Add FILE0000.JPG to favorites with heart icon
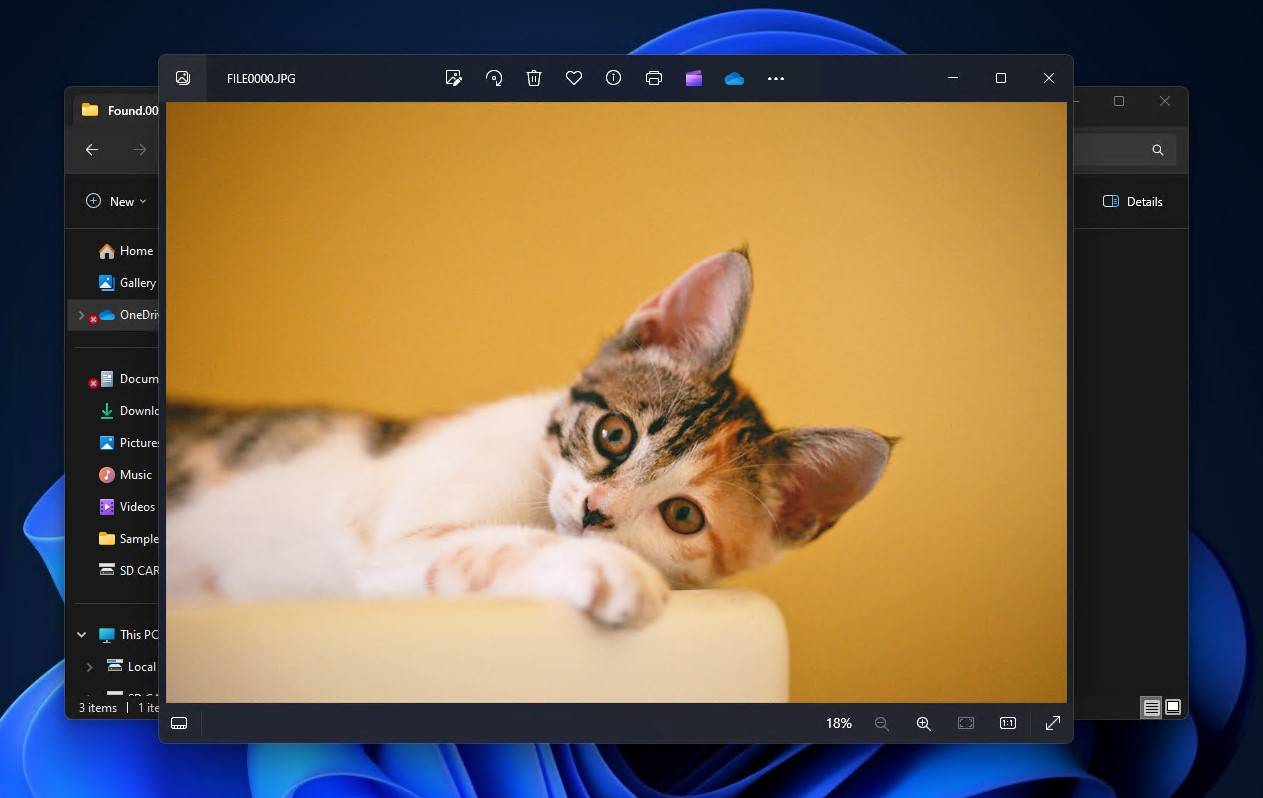 pyautogui.click(x=574, y=78)
